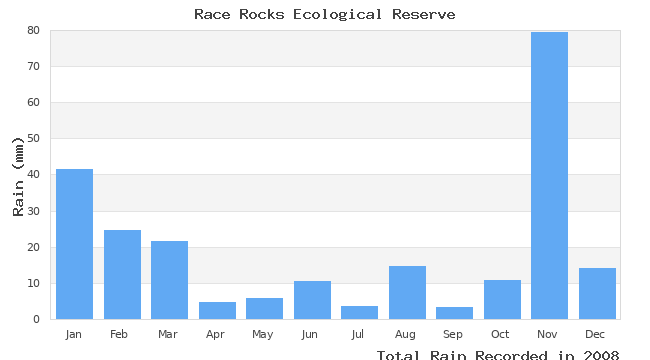This screenshot has height=360, width=650.
Task: Click the 'Race Rocks Ecological Reserve' title
Action: tap(325, 15)
